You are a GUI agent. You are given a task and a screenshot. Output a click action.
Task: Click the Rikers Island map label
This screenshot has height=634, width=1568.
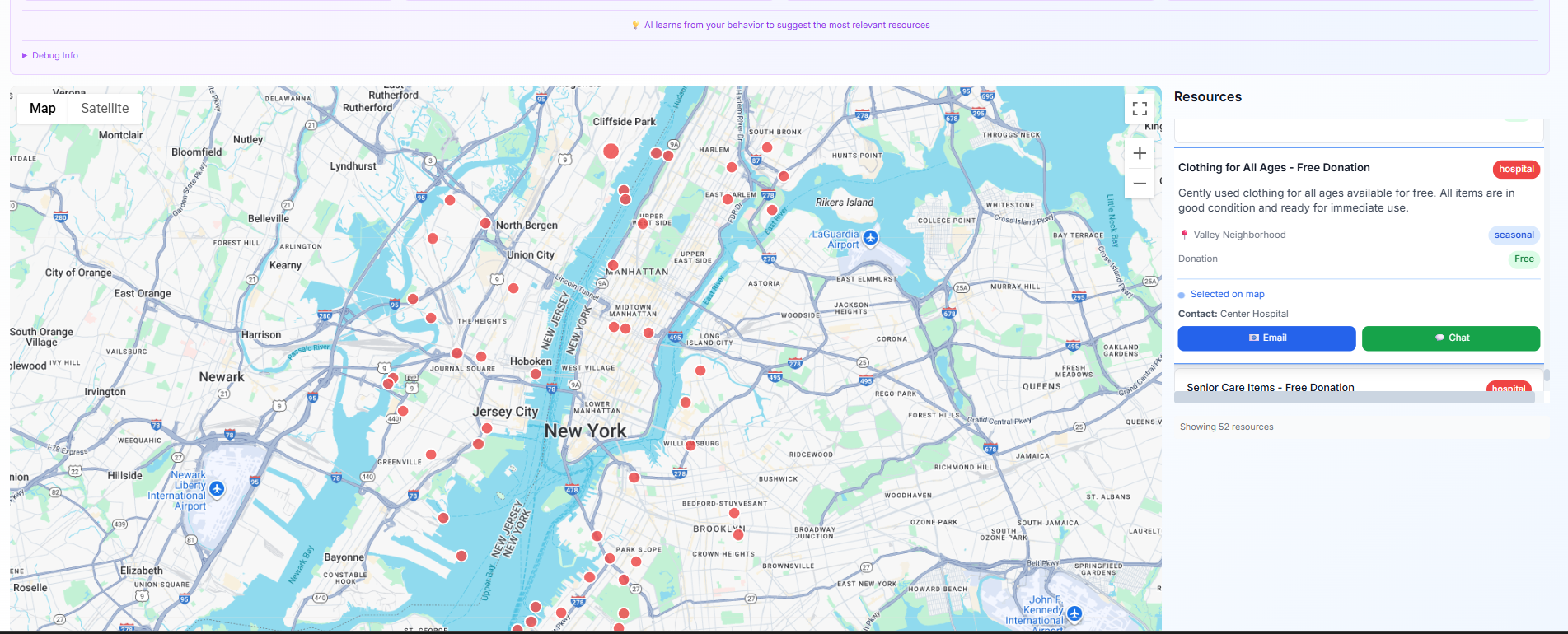click(845, 203)
